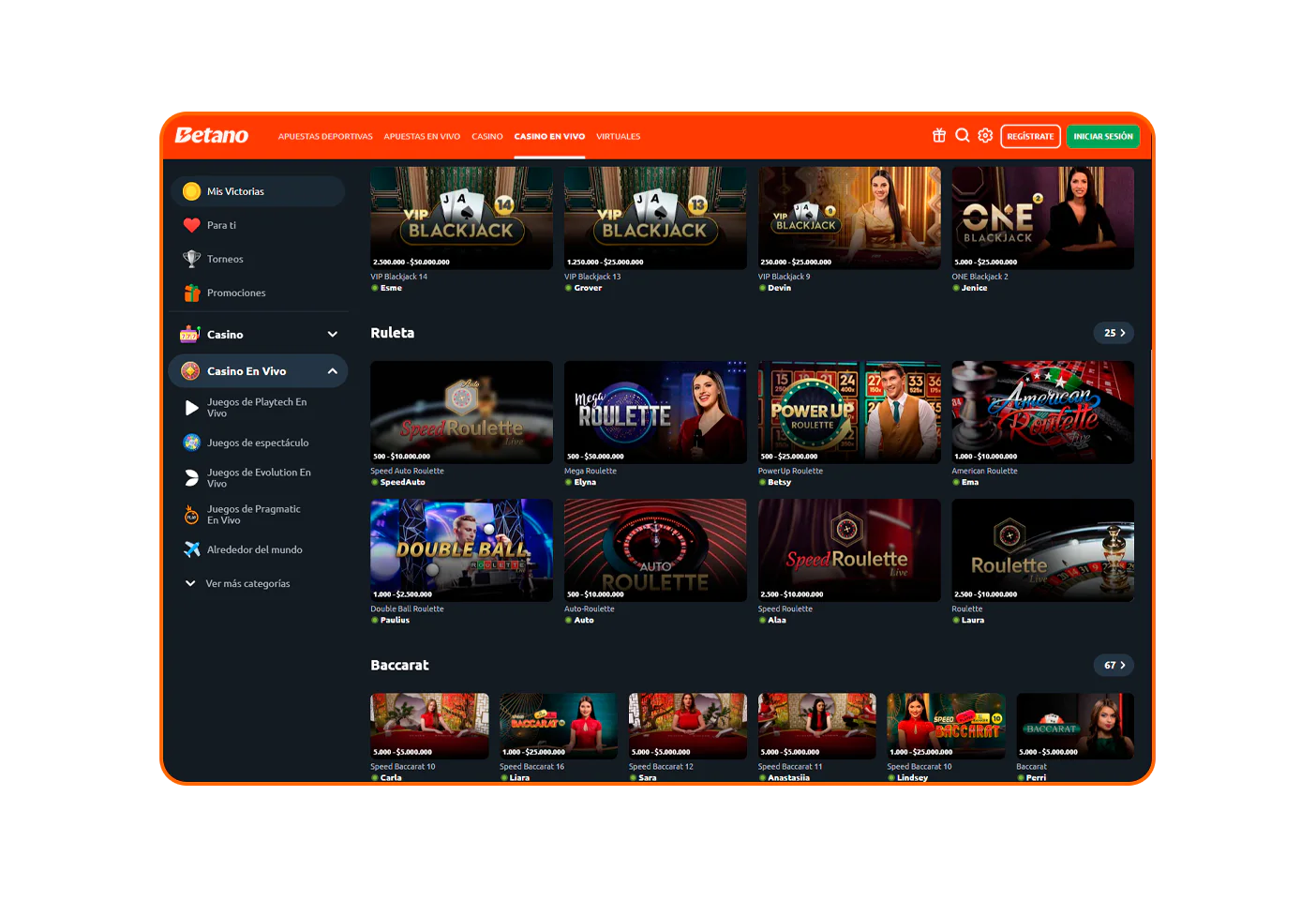Image resolution: width=1316 pixels, height=901 pixels.
Task: Show all 25 Ruleta games
Action: [x=1114, y=333]
